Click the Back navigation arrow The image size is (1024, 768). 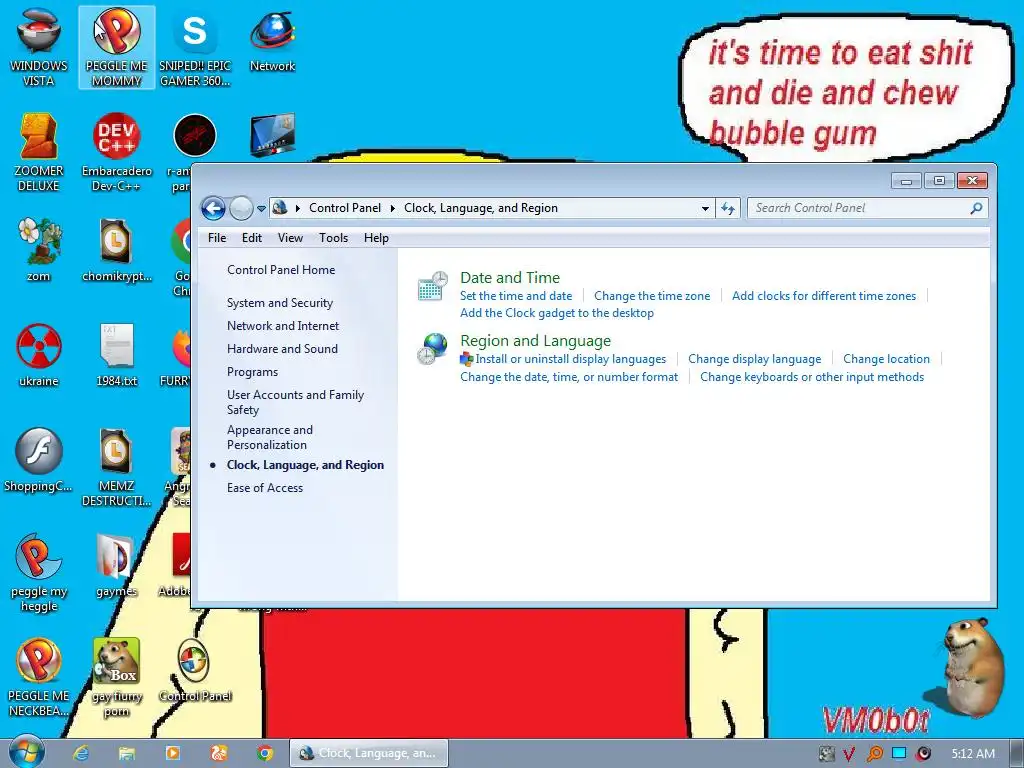tap(213, 208)
